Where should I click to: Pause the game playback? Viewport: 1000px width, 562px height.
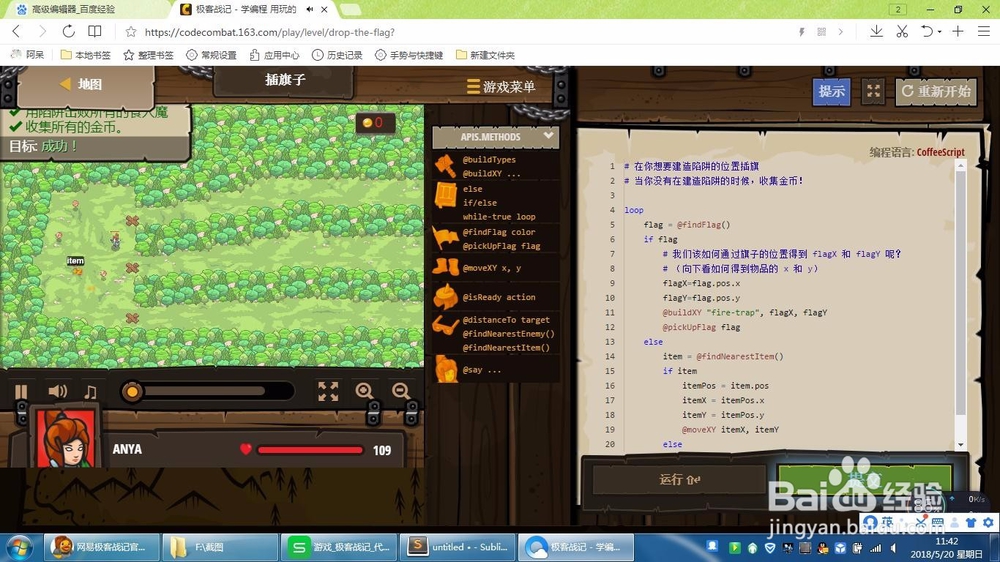click(x=21, y=391)
